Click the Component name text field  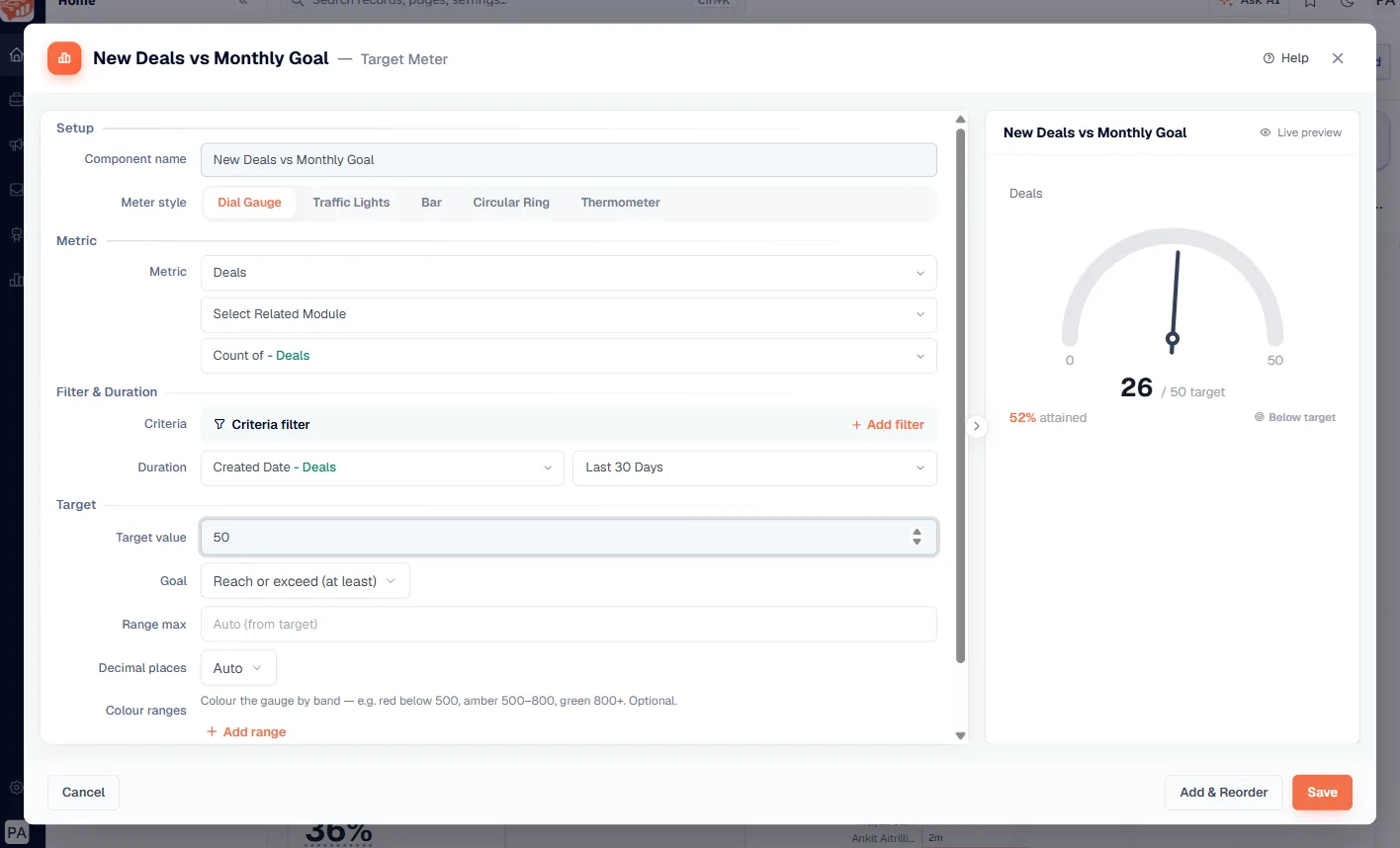pos(569,160)
